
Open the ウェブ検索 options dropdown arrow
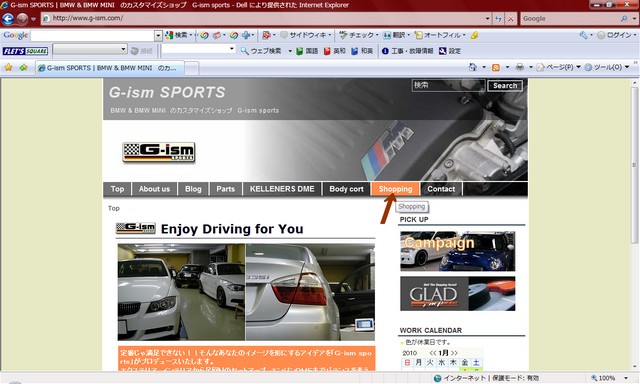click(290, 51)
